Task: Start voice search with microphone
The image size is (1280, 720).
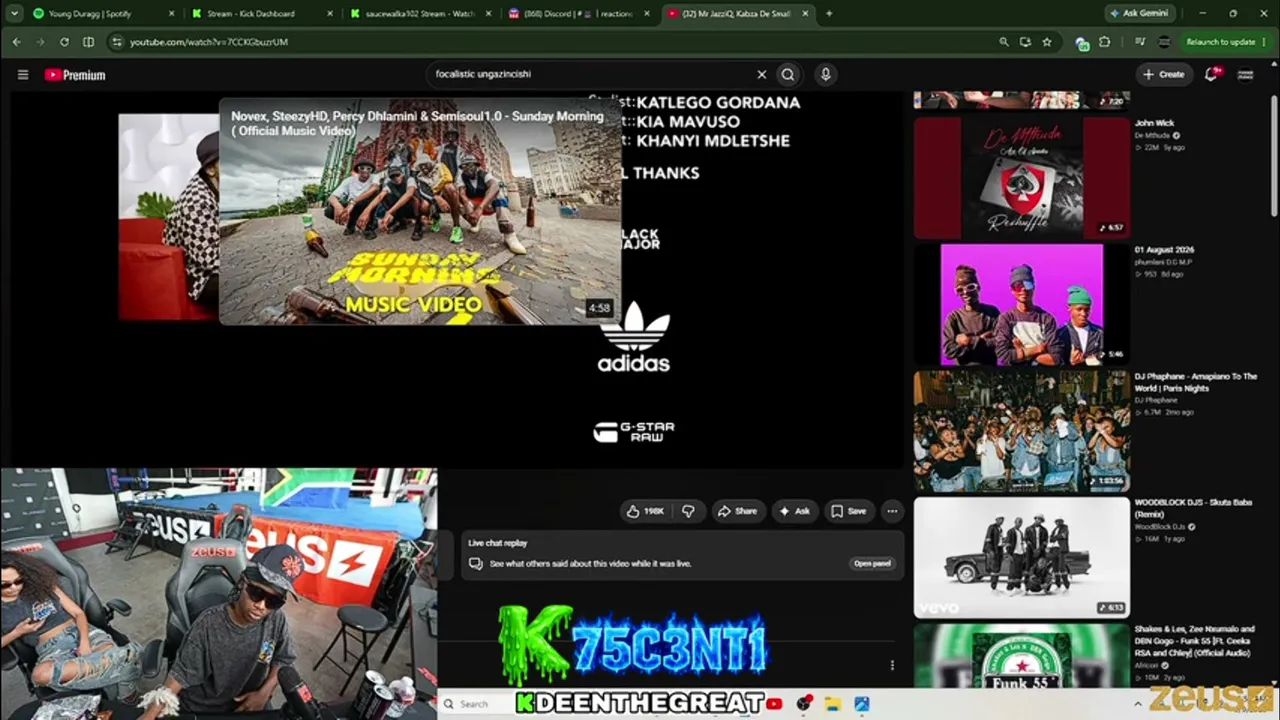Action: pyautogui.click(x=825, y=74)
